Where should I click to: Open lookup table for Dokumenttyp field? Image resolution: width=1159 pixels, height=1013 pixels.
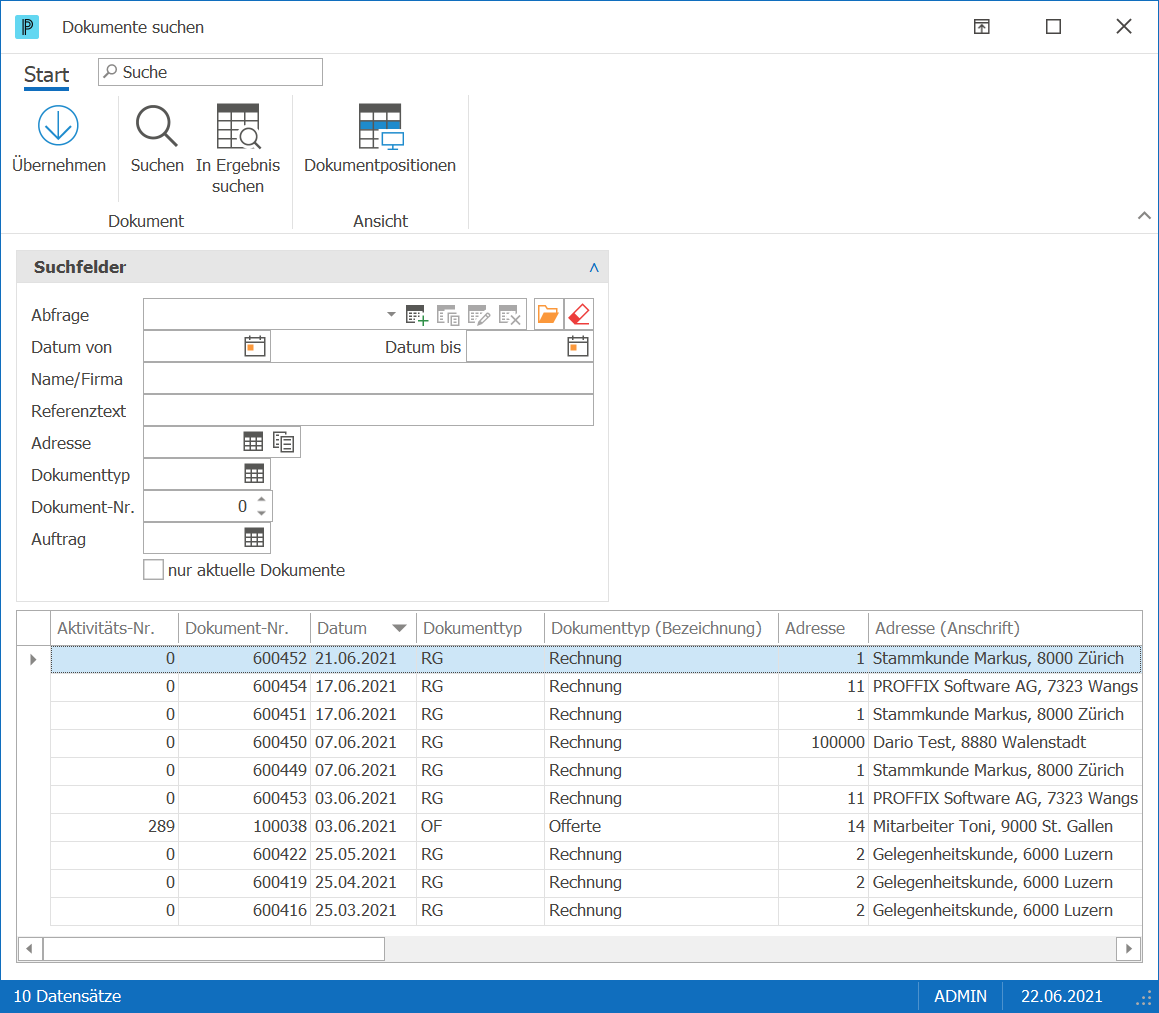(254, 474)
